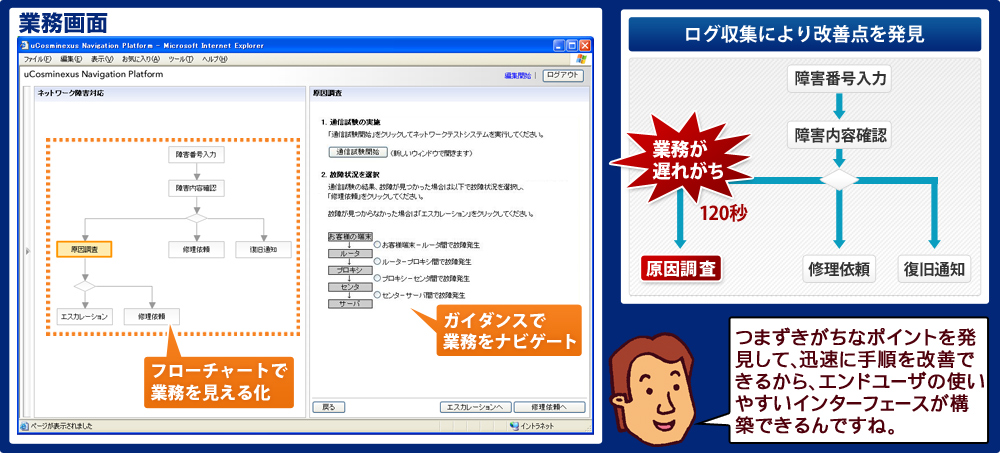Open the 表示(V) menu
The height and width of the screenshot is (453, 1000).
point(102,59)
